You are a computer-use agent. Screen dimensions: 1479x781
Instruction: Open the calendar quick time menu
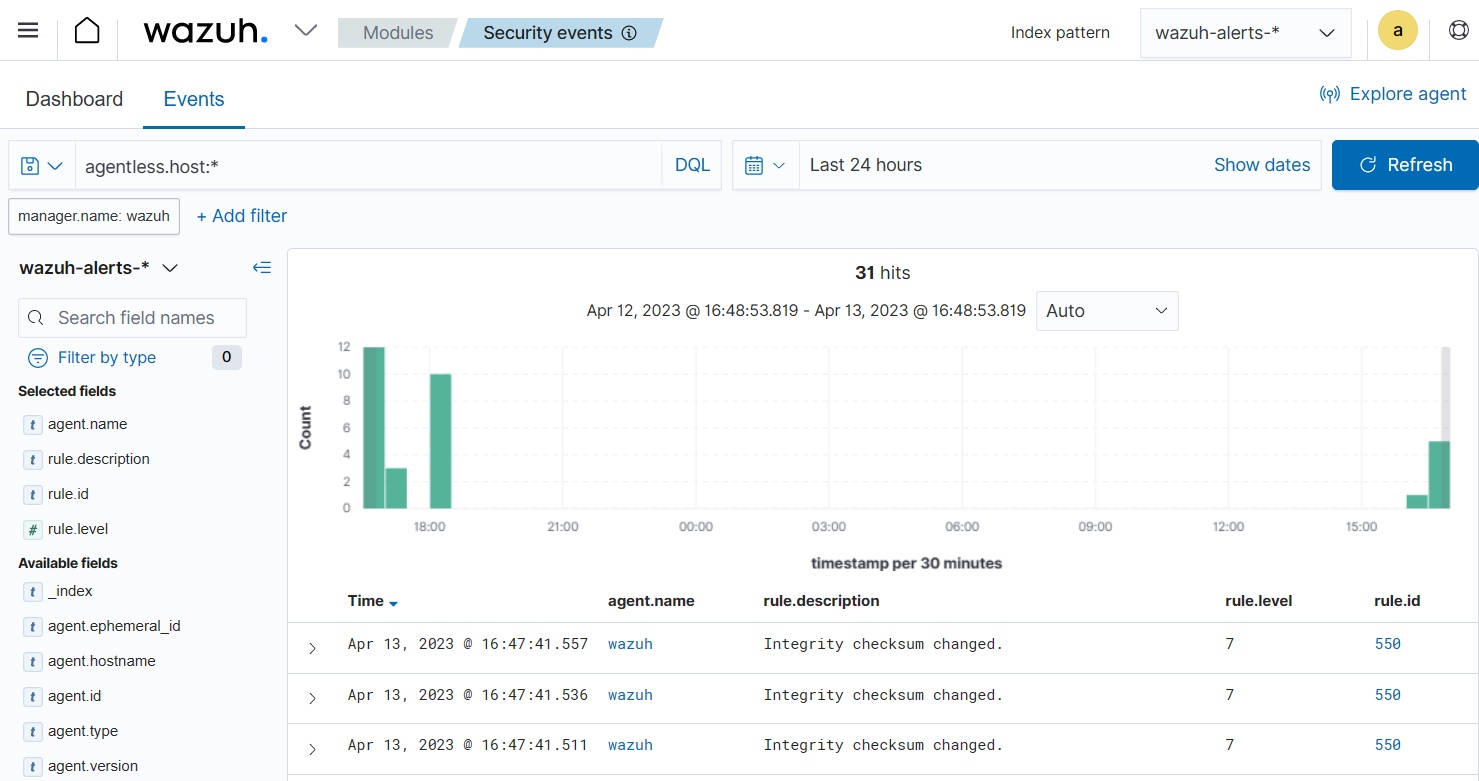[765, 165]
